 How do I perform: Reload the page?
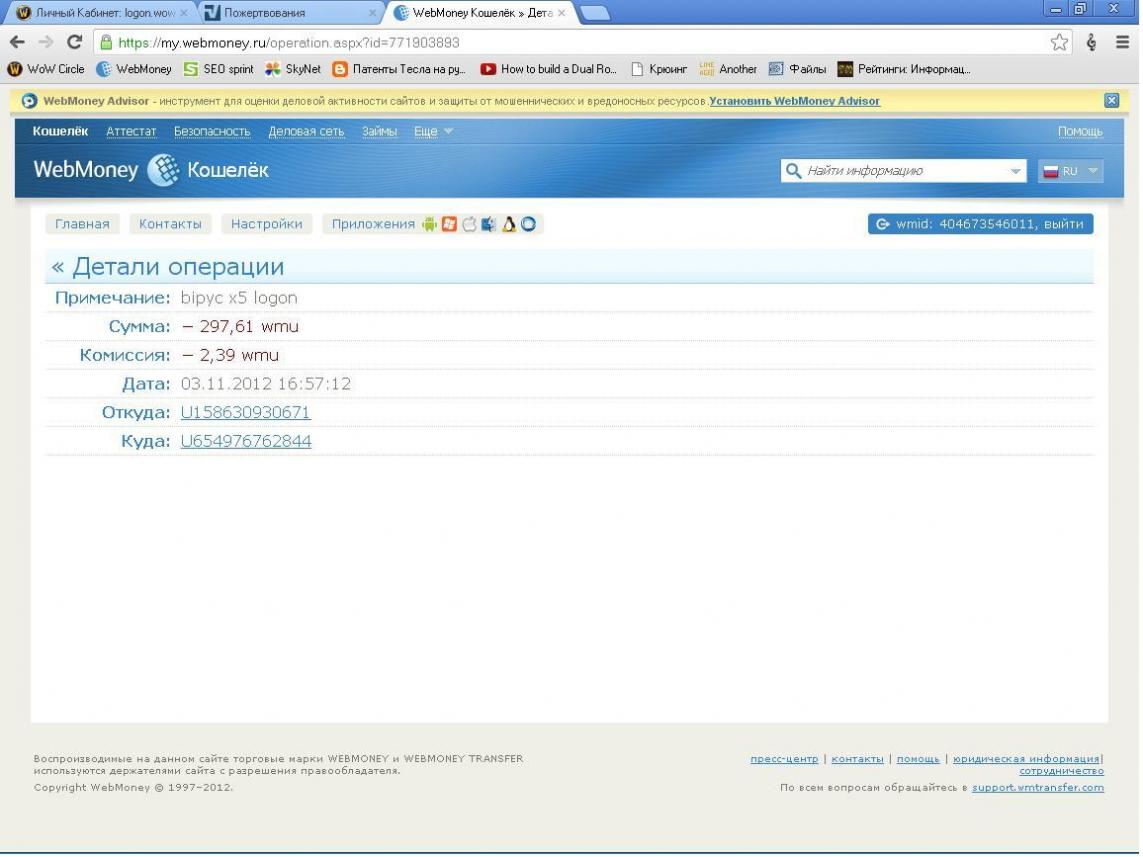(x=74, y=43)
